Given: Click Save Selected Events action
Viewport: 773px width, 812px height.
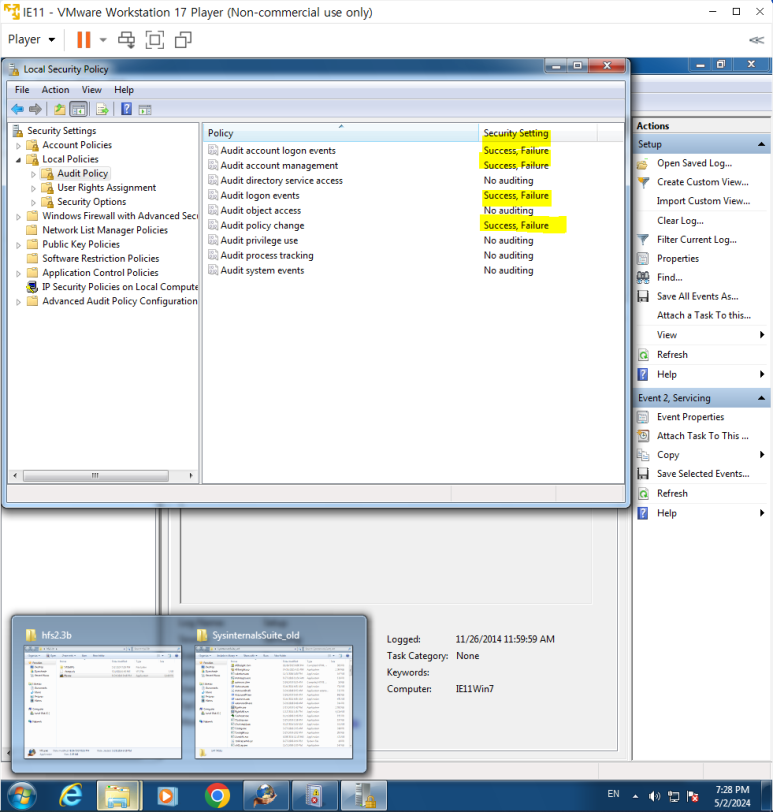Looking at the screenshot, I should [703, 473].
